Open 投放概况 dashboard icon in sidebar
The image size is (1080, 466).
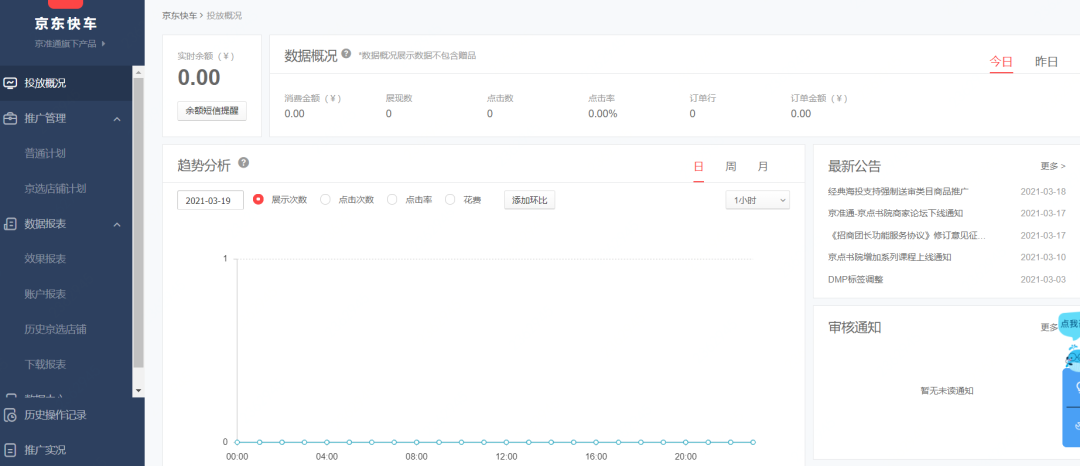click(10, 83)
